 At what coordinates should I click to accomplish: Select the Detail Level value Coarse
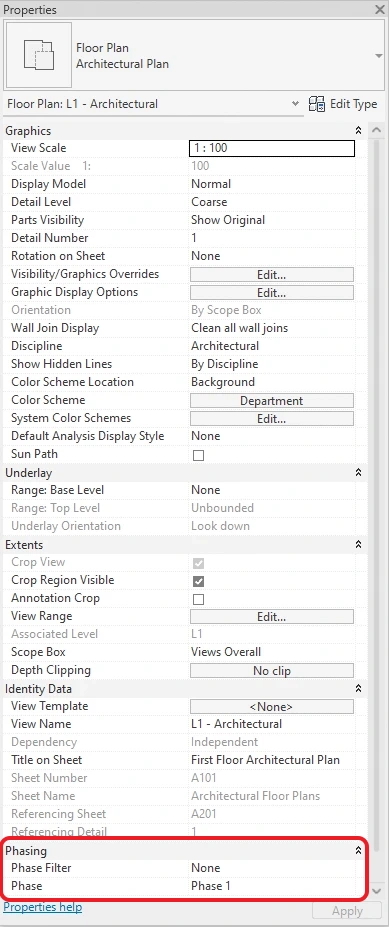209,202
